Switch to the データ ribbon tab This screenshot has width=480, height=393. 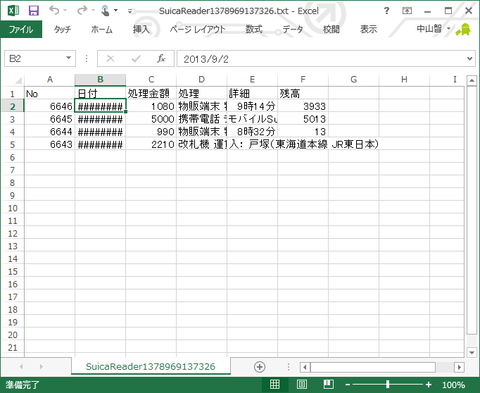tap(293, 29)
